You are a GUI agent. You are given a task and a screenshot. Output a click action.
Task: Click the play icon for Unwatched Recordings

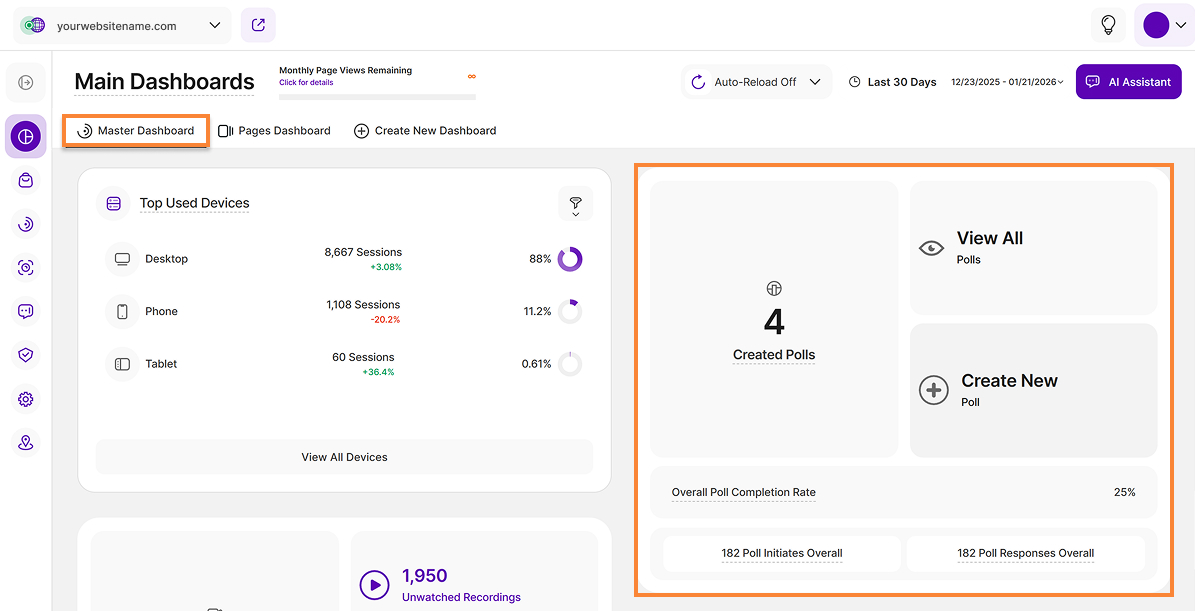[374, 585]
